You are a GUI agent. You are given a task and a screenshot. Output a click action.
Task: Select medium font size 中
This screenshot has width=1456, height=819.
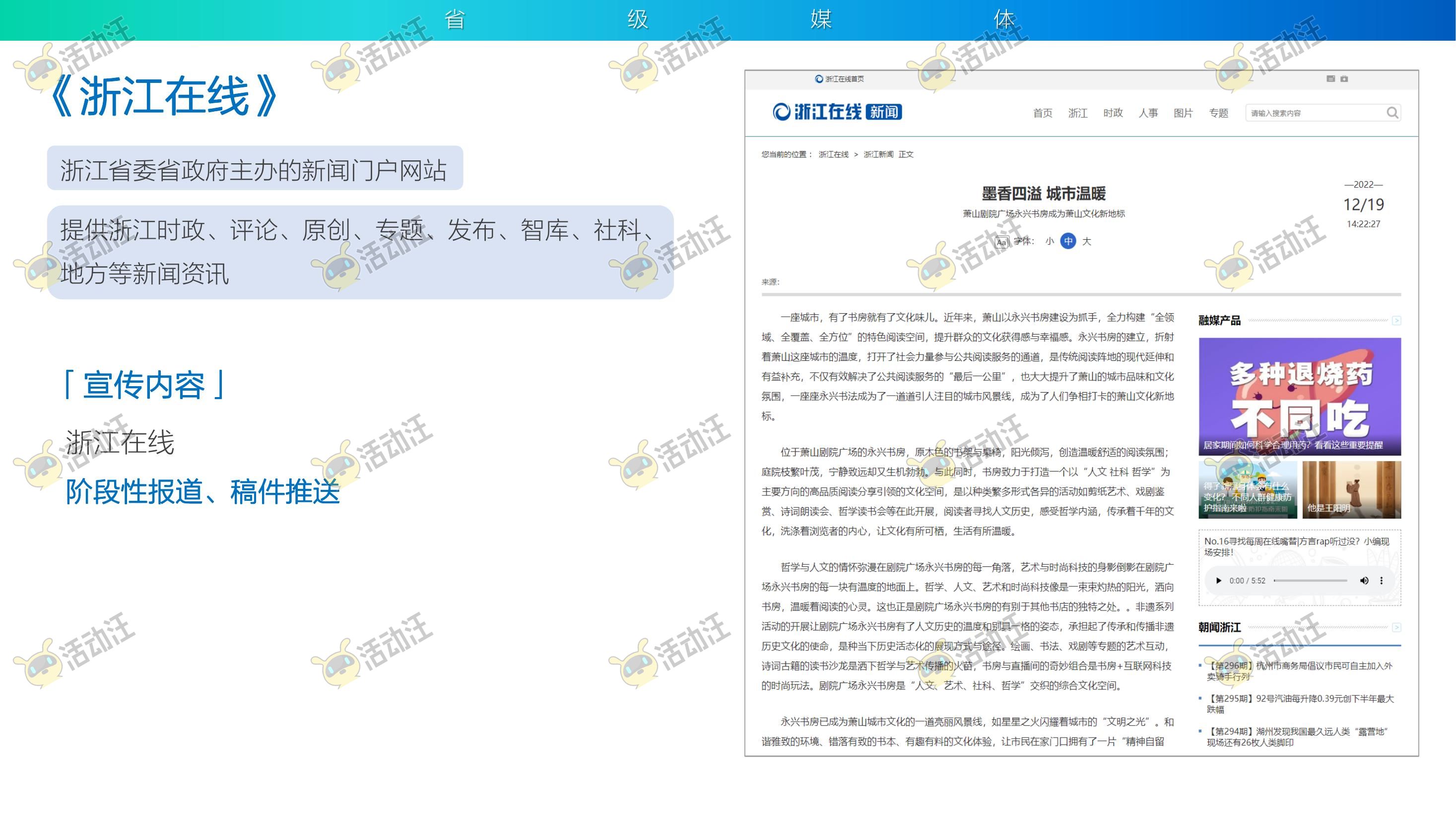1068,241
